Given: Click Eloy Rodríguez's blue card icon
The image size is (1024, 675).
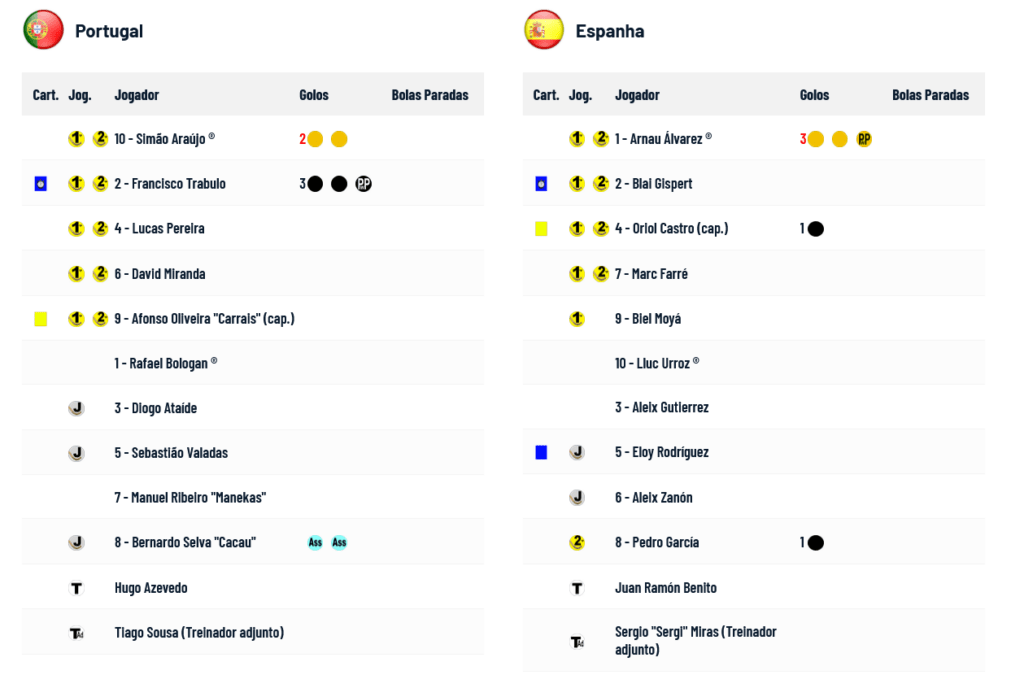Looking at the screenshot, I should point(541,452).
